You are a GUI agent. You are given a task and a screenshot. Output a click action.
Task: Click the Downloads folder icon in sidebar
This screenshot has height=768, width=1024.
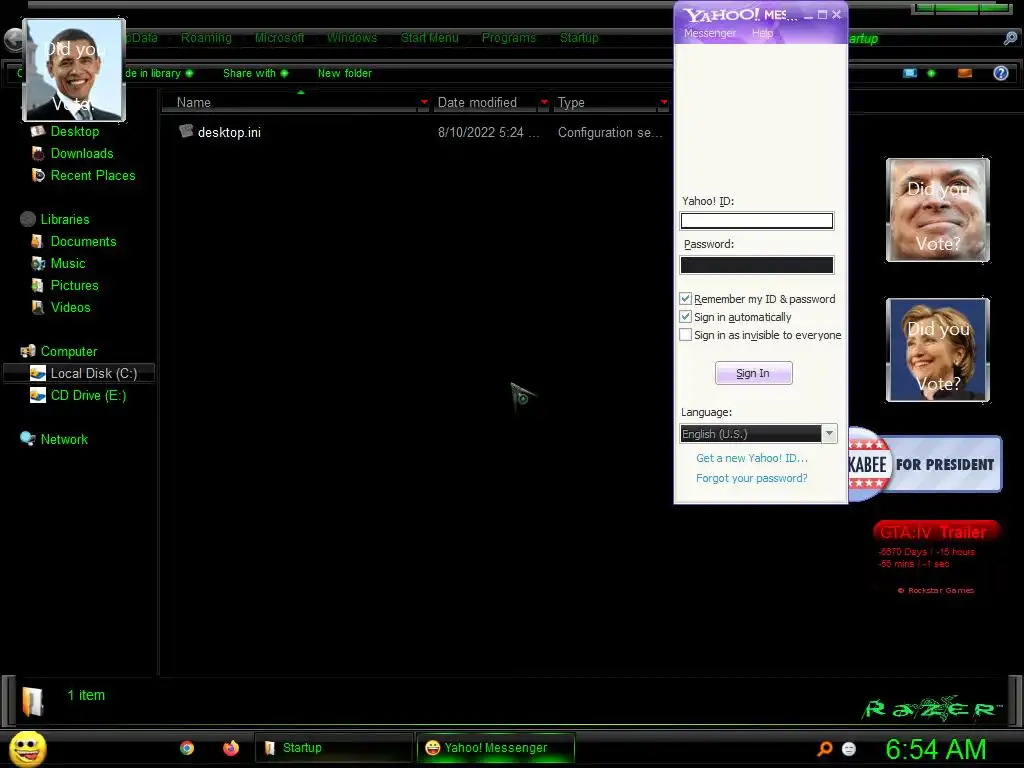[x=38, y=153]
